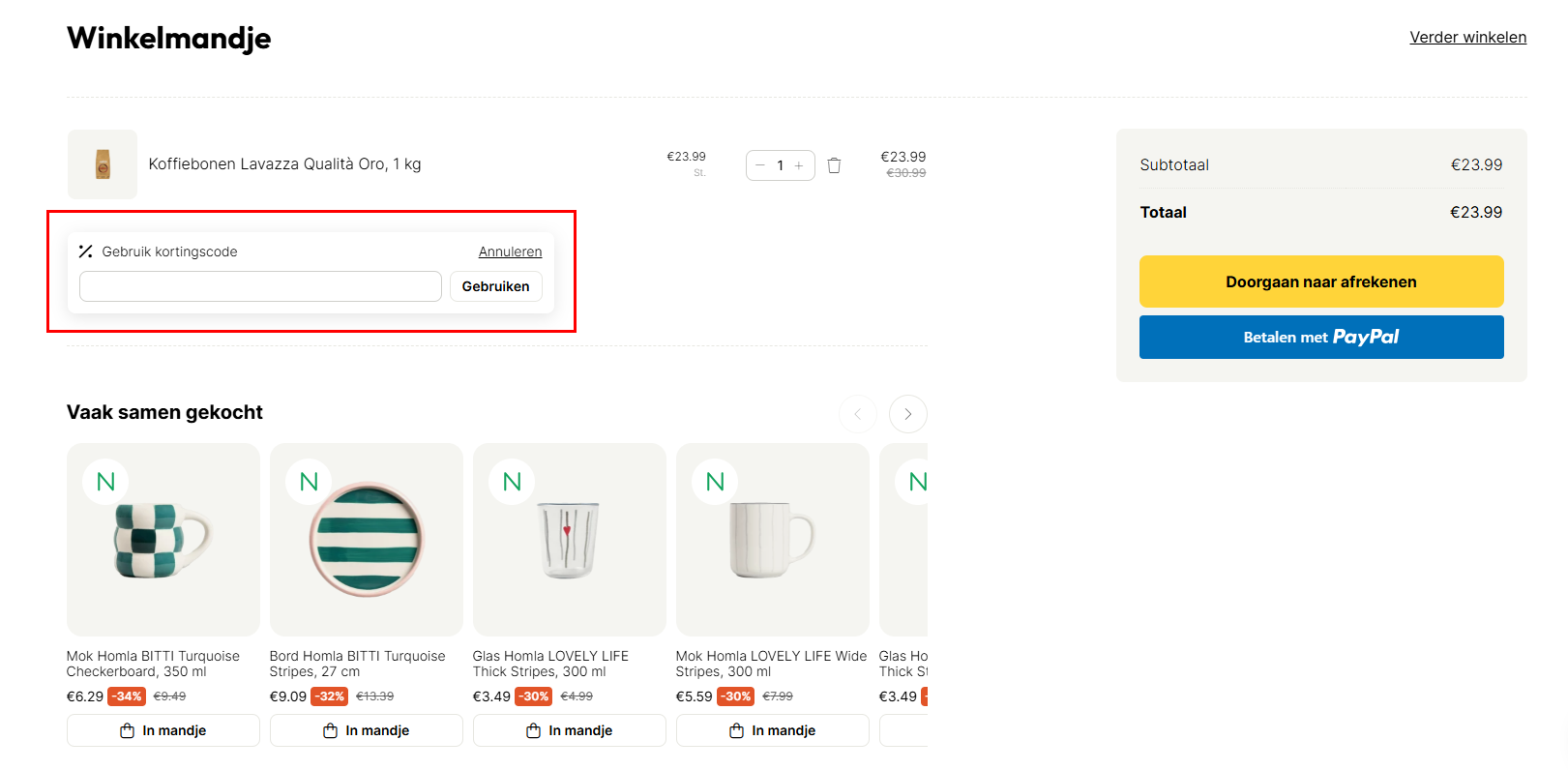1568x770 pixels.
Task: Add Mok BITTI Turquoise Checkerboard to cart
Action: [163, 730]
